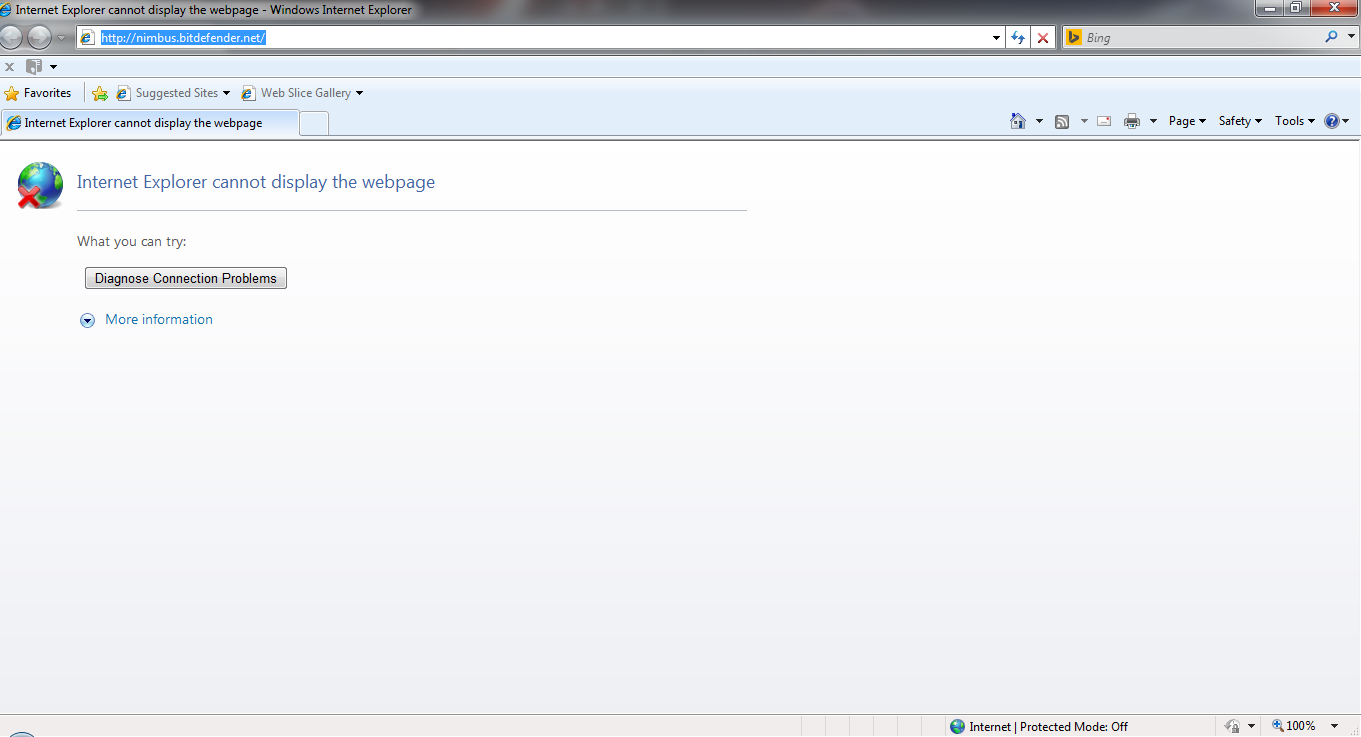Open the Safety menu
The height and width of the screenshot is (737, 1361).
point(1240,121)
